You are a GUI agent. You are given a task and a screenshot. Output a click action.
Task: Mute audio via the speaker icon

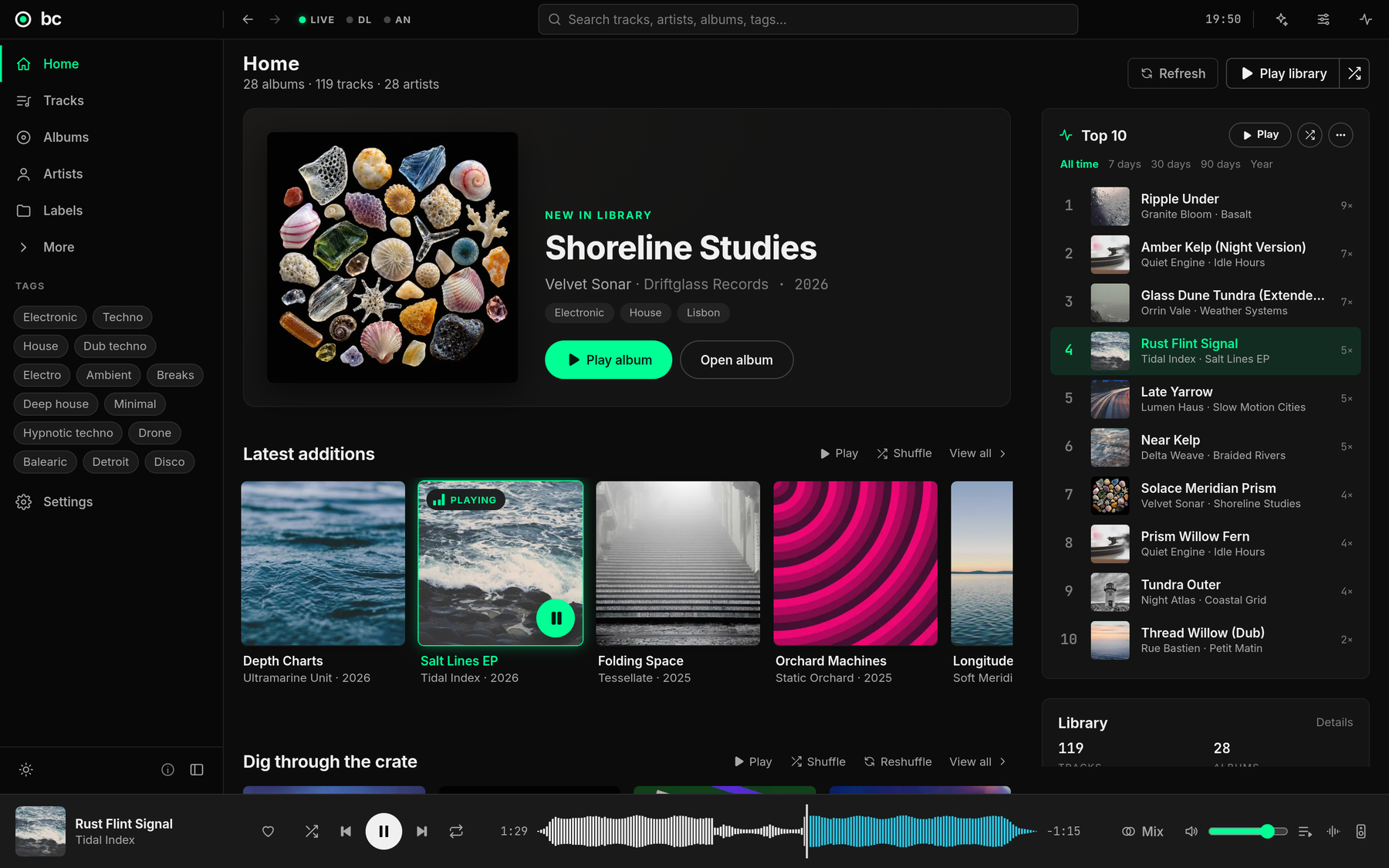click(1191, 831)
